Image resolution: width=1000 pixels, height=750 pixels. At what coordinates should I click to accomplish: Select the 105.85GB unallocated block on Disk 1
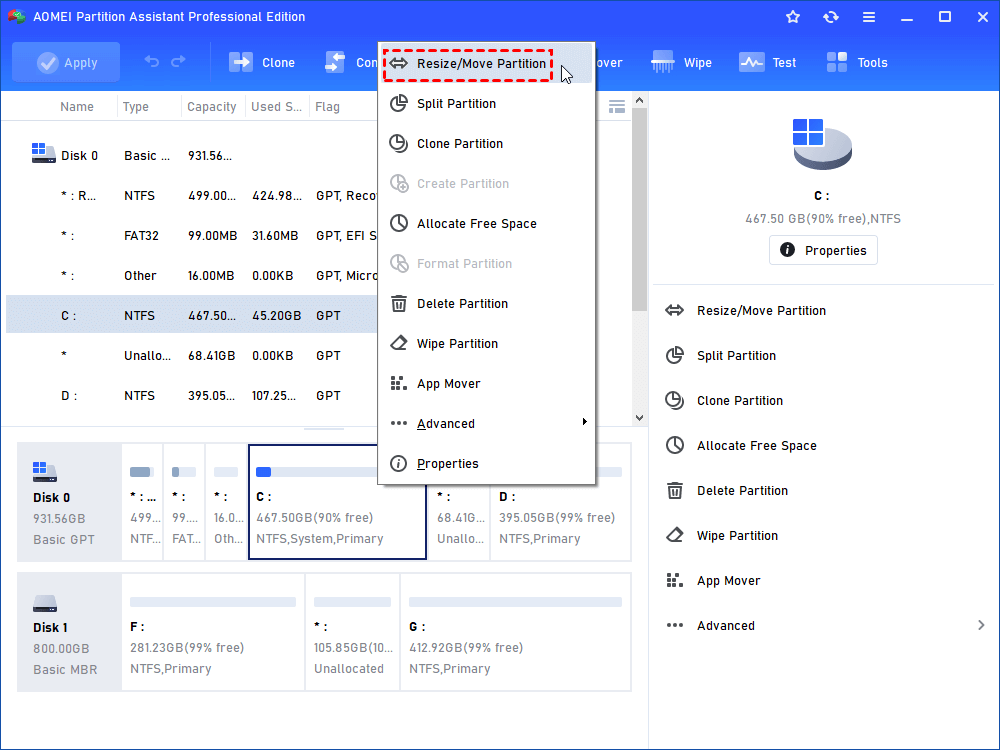coord(353,632)
